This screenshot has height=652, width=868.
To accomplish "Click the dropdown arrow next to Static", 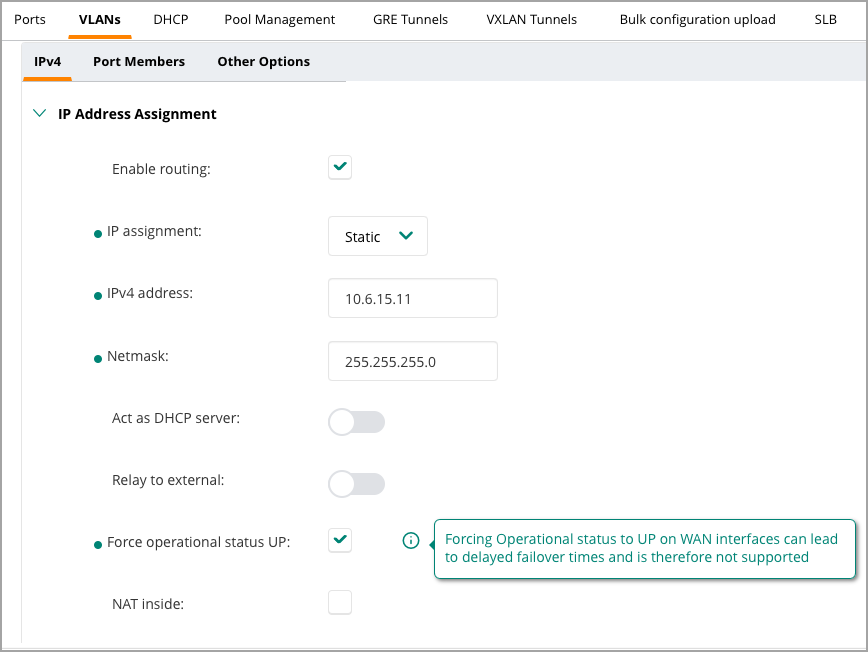I will pyautogui.click(x=406, y=236).
